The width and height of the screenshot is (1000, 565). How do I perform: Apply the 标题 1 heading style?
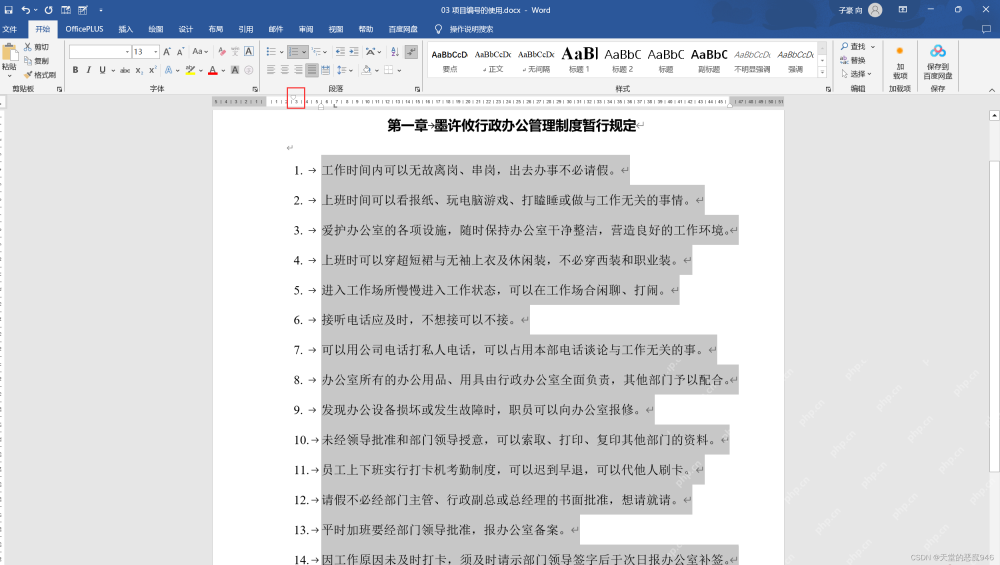click(579, 60)
